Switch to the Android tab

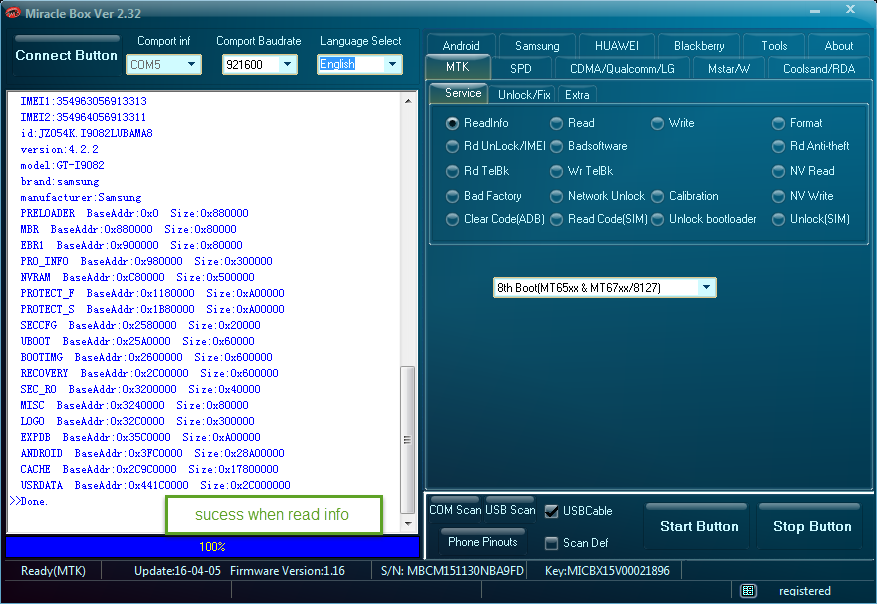point(461,45)
